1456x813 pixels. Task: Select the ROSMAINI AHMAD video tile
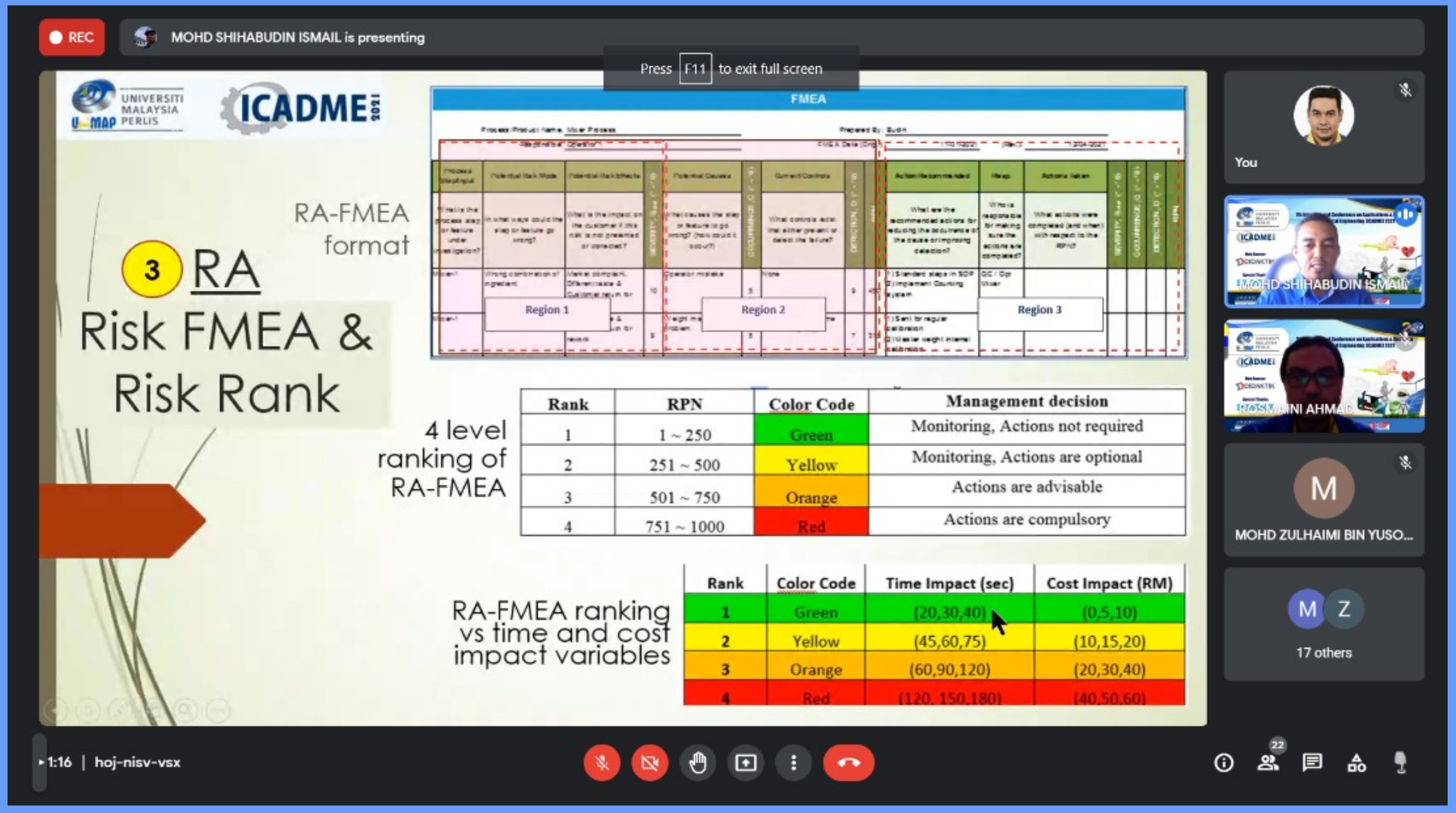coord(1324,376)
